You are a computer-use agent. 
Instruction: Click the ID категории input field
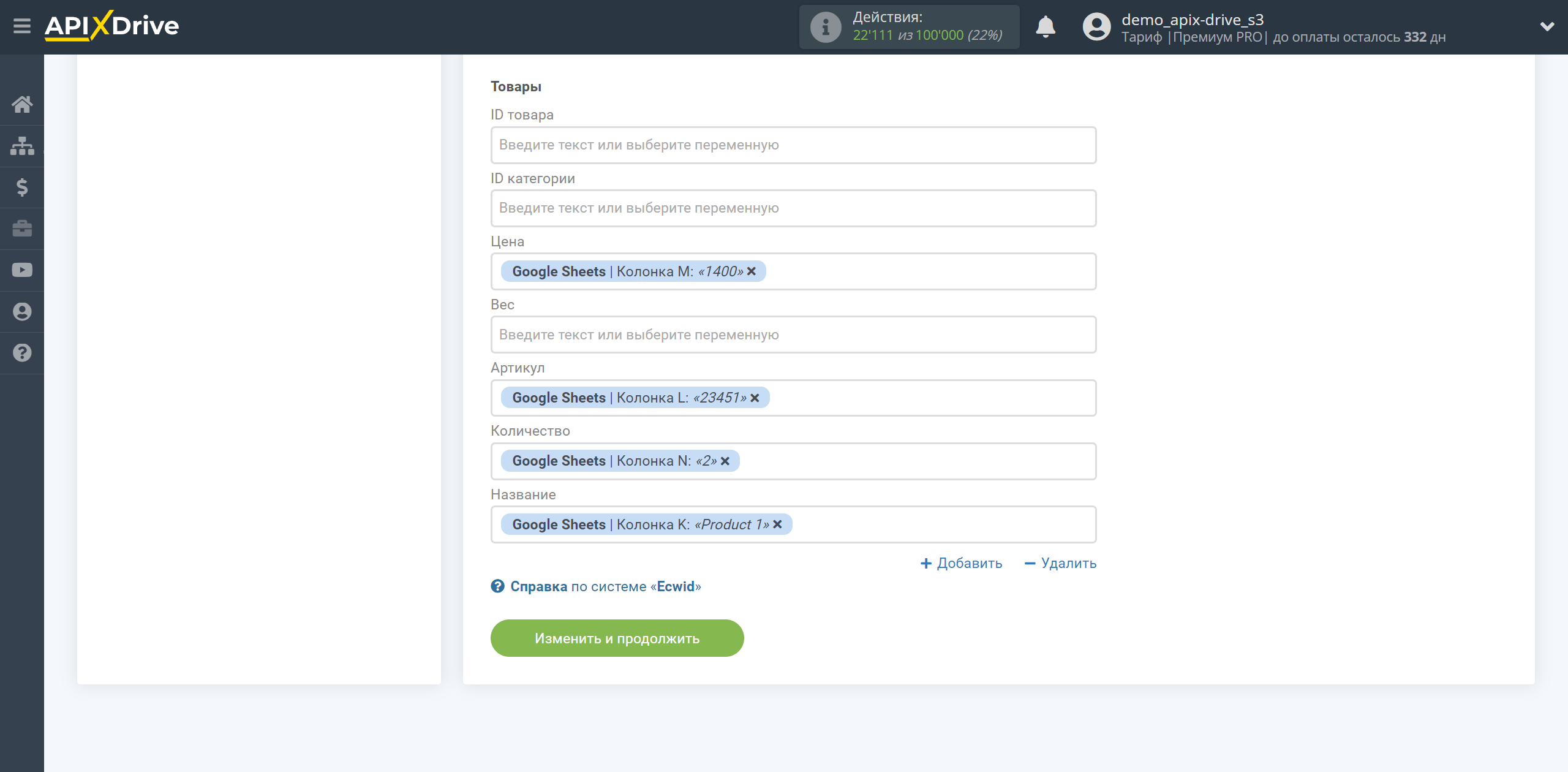click(x=793, y=208)
